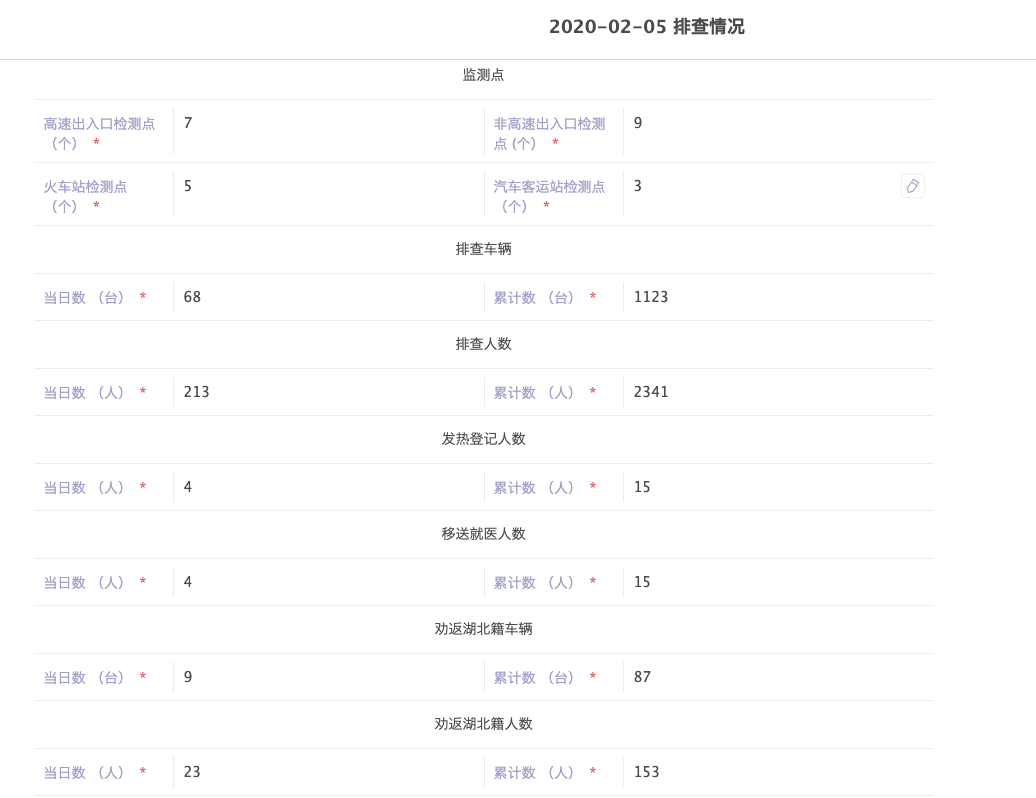Click the 排查车辆 section heading
This screenshot has height=798, width=1036.
[483, 249]
